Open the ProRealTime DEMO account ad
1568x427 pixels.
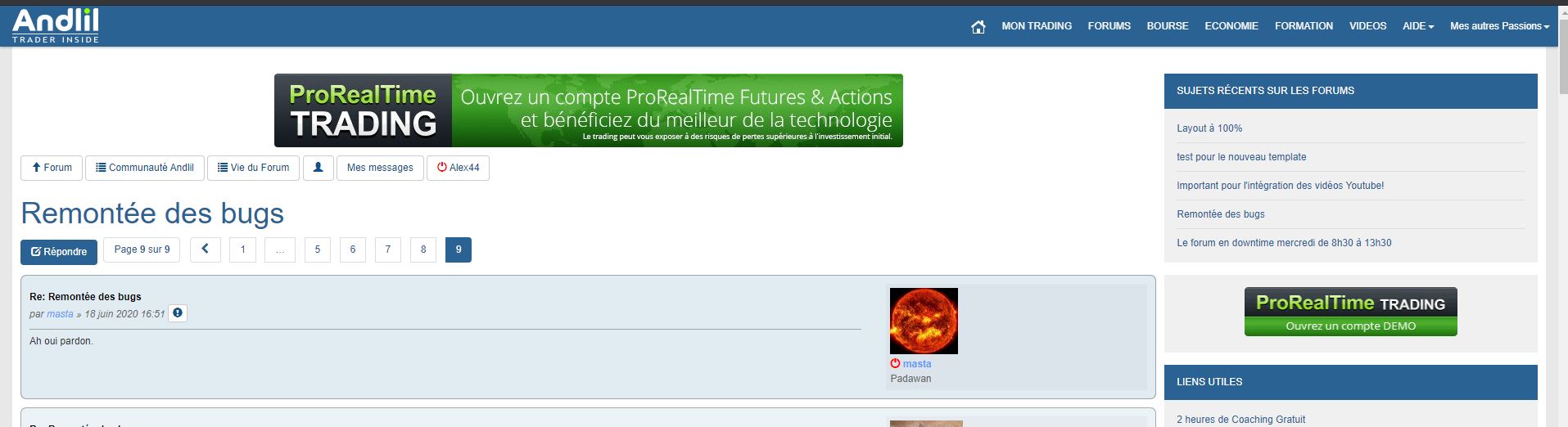[x=1350, y=312]
